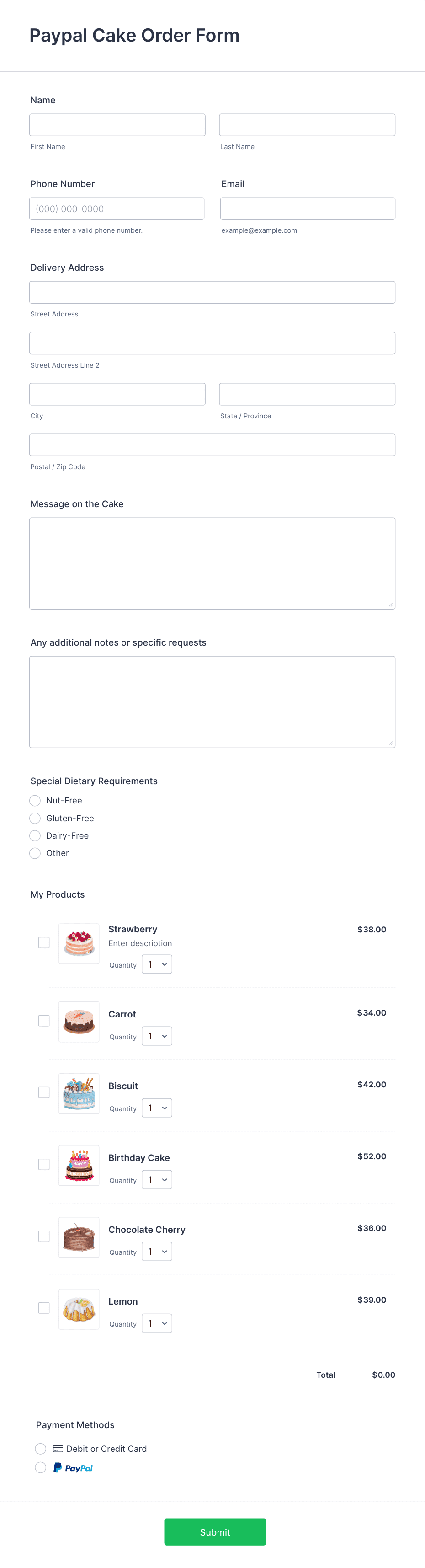Click the Biscuit cake product image

(x=79, y=1093)
